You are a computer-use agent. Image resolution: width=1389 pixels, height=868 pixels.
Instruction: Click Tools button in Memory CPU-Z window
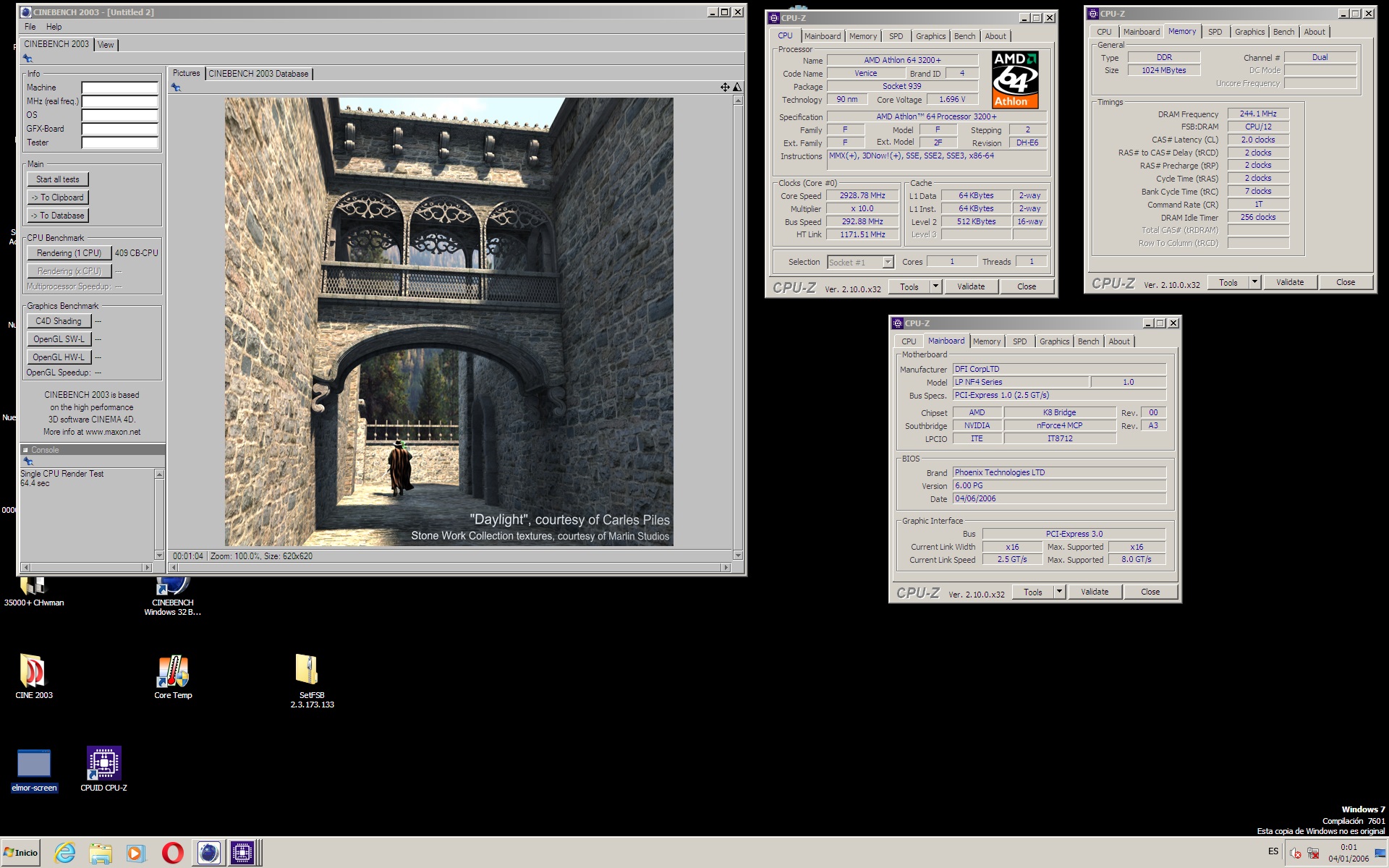point(1228,282)
